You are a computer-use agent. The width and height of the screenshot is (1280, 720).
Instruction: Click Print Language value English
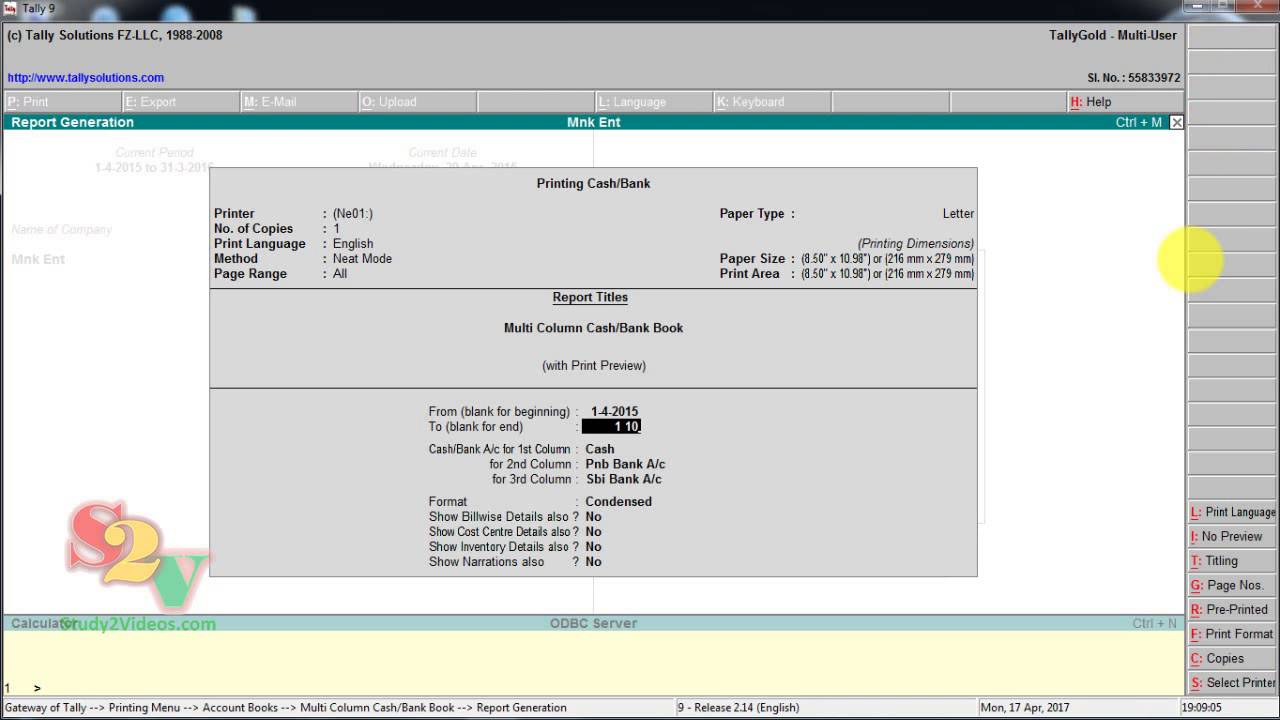pos(353,244)
